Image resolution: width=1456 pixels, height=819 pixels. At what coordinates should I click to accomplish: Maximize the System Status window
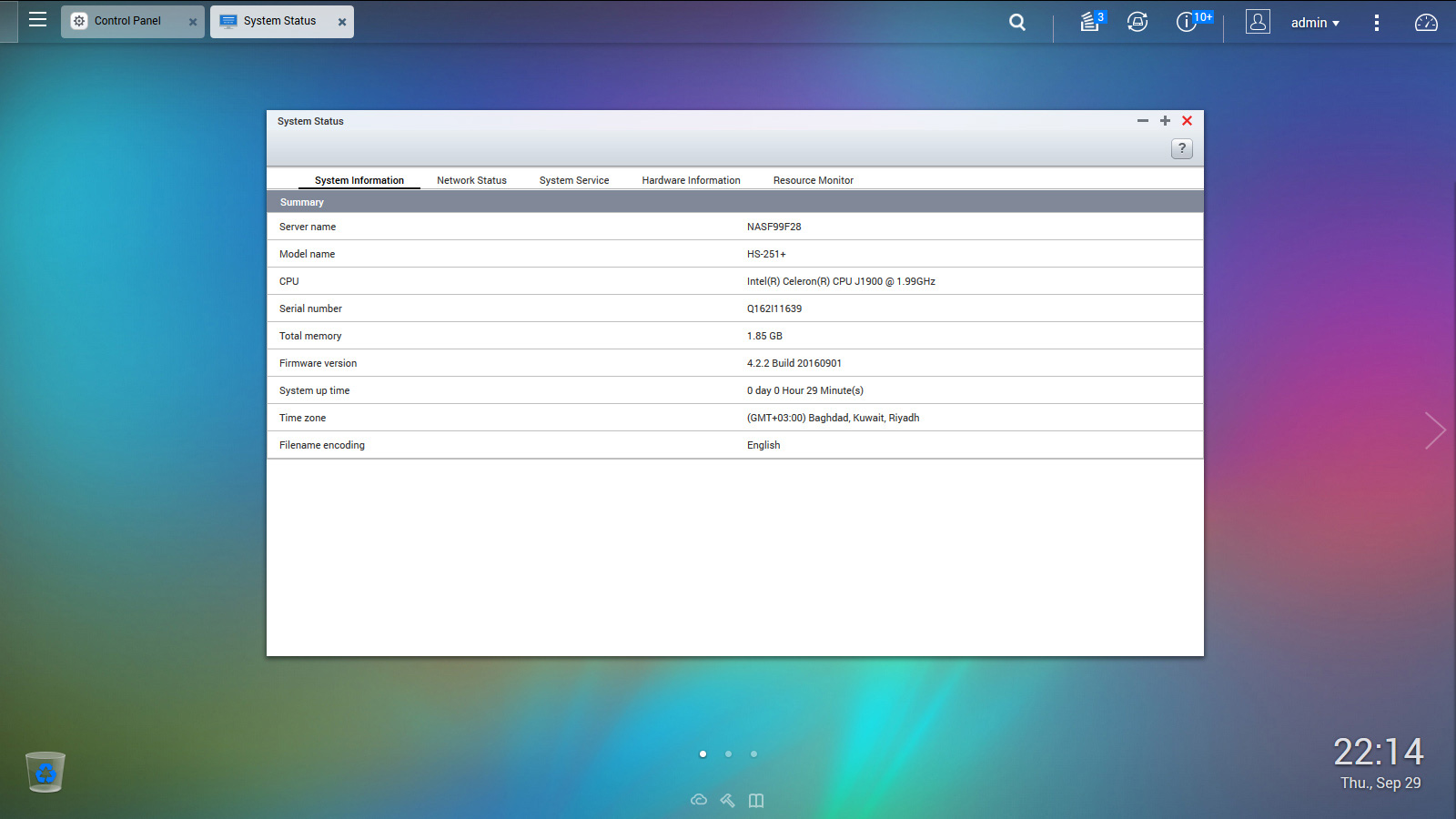(x=1165, y=120)
